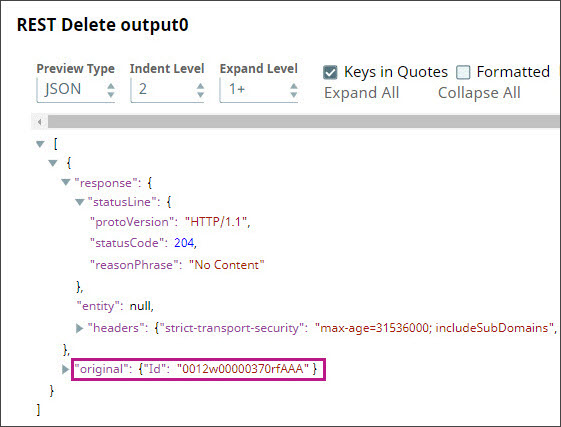This screenshot has height=427, width=561.
Task: Click the "No Content" value
Action: pos(226,265)
